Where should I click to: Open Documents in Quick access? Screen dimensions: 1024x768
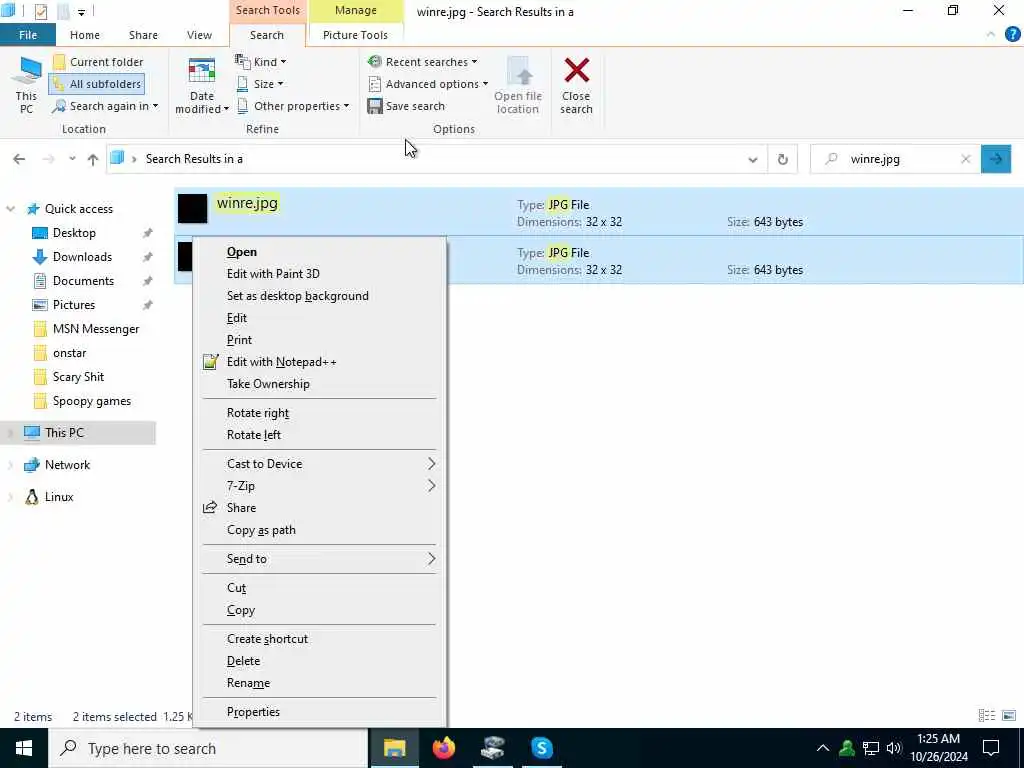coord(83,281)
